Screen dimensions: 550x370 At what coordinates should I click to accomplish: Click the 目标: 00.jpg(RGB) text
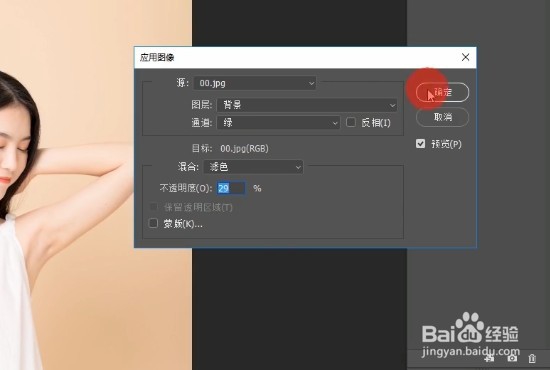[x=230, y=148]
